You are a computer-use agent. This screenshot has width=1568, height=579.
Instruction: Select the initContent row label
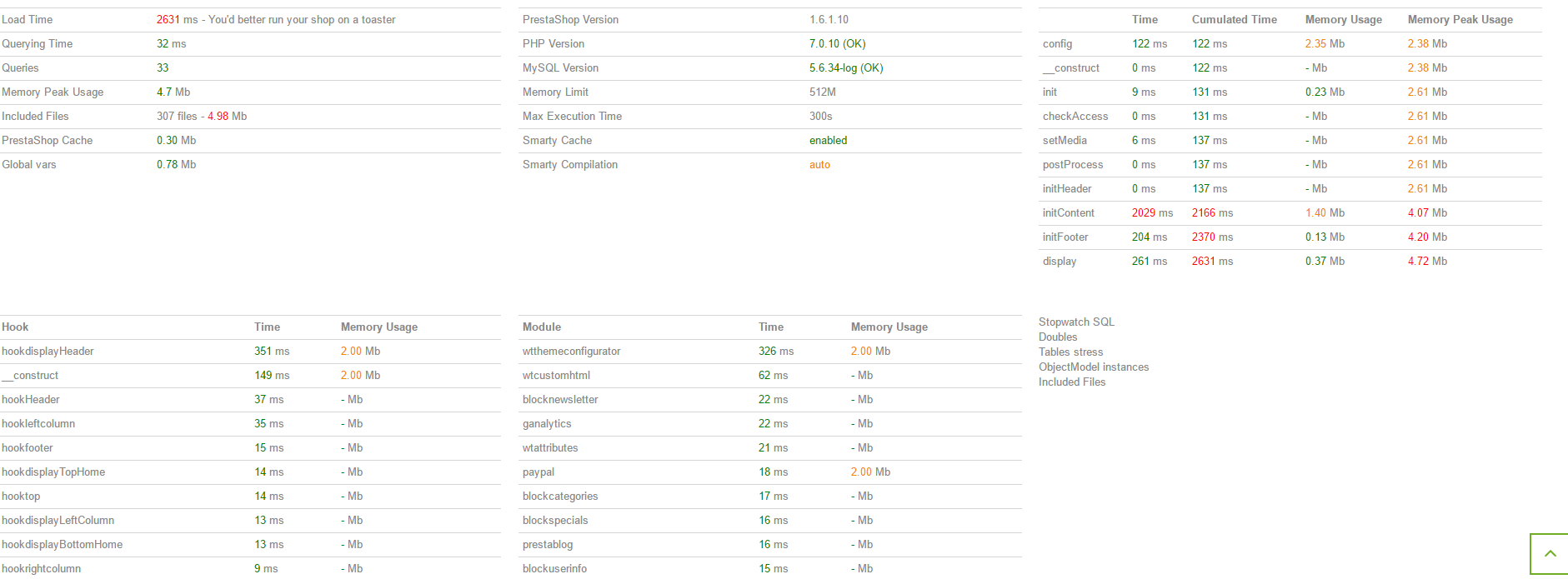[1068, 213]
